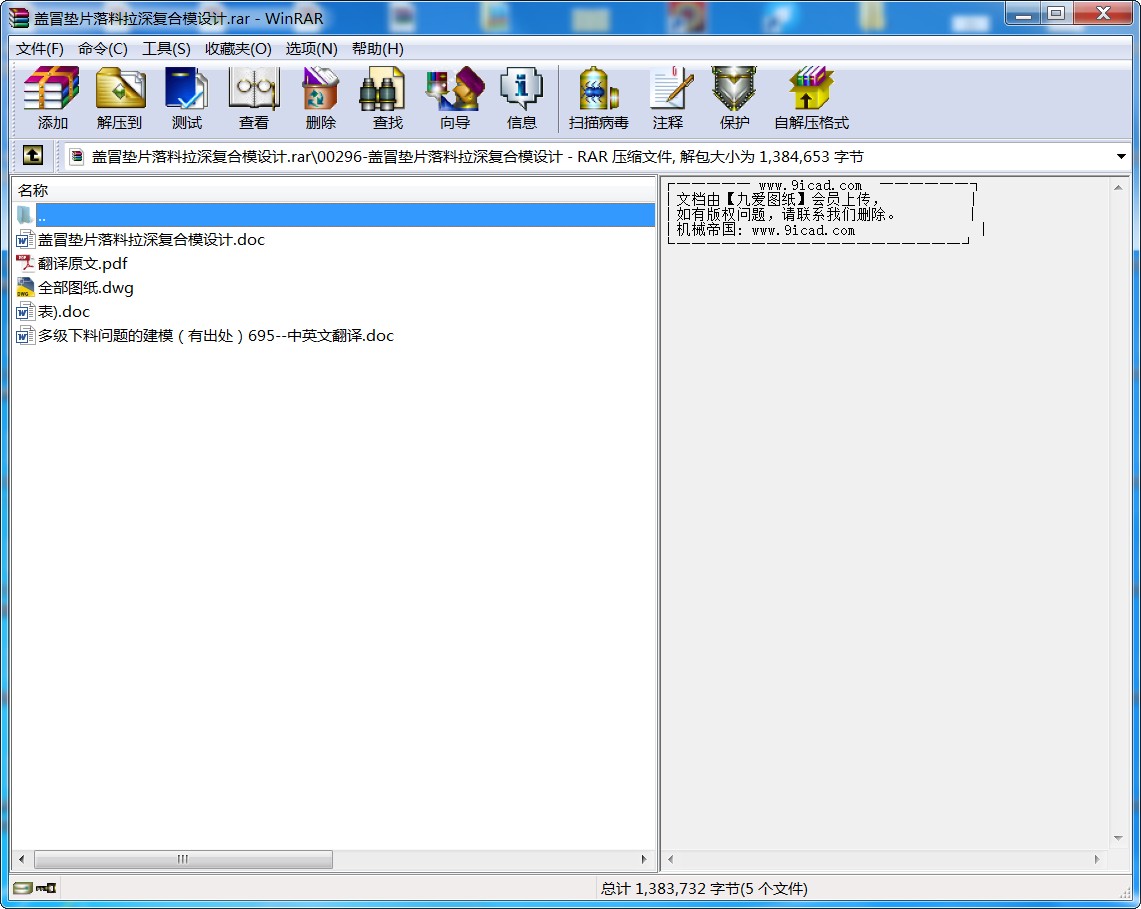Click 扫描病毒 (Virus Scan) icon
The height and width of the screenshot is (909, 1141).
point(598,98)
